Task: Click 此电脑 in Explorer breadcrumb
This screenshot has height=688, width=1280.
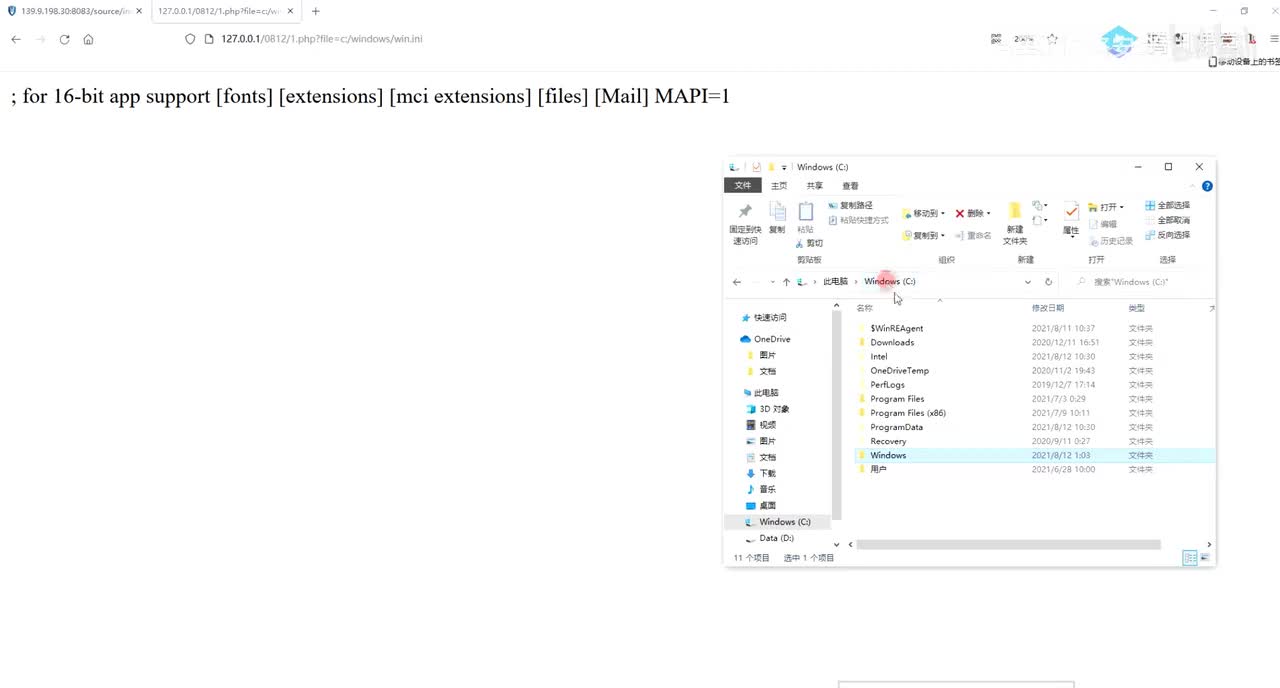Action: tap(835, 282)
